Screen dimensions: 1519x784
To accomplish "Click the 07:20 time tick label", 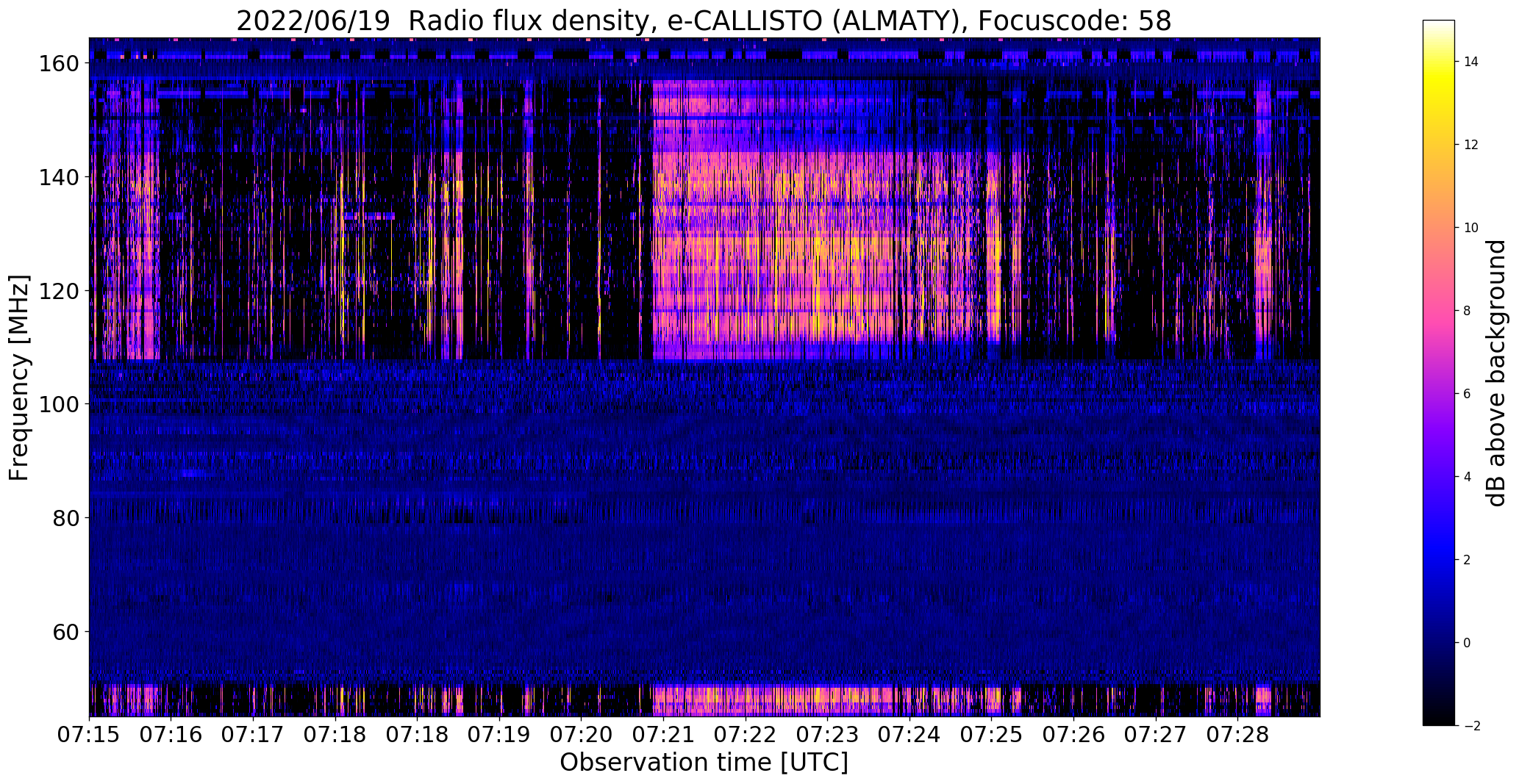I will click(582, 735).
